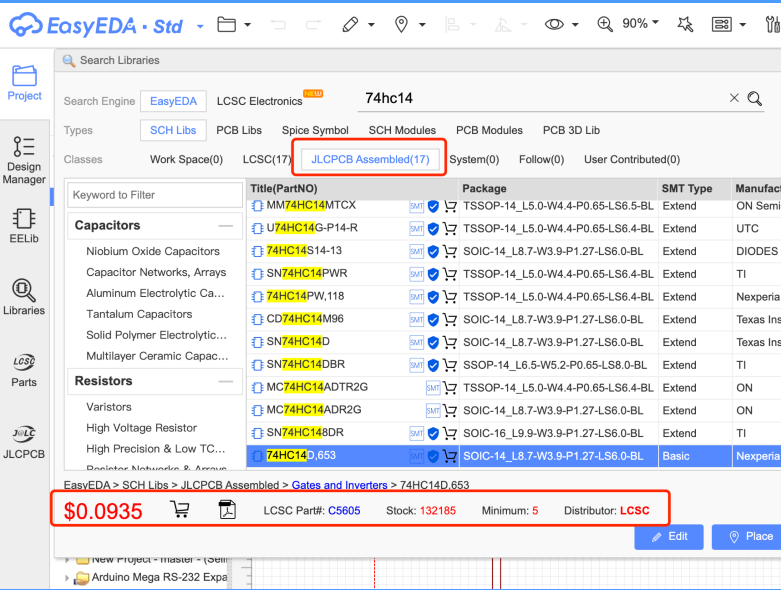The width and height of the screenshot is (781, 590).
Task: Click the Edit button
Action: 669,536
